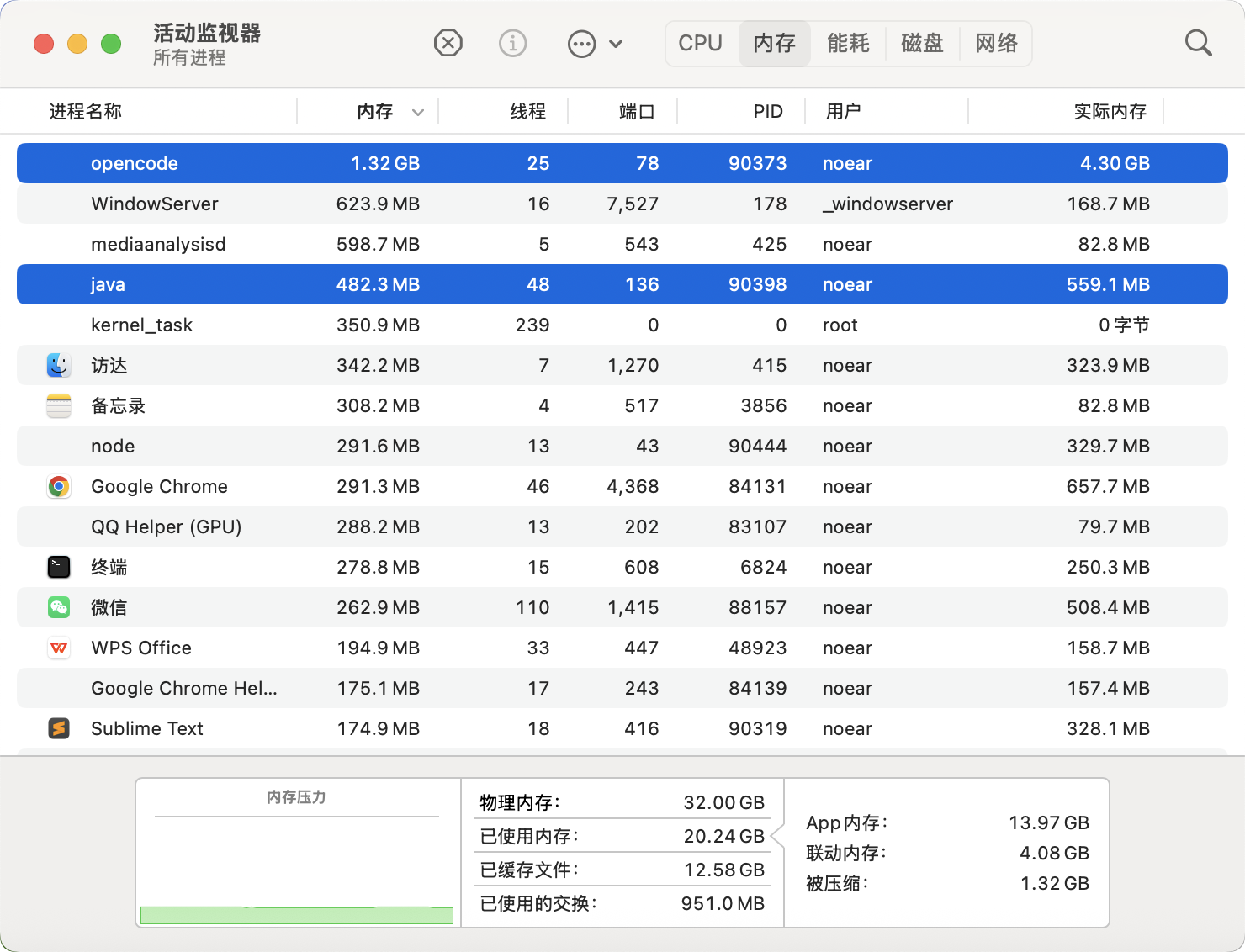
Task: Toggle sort order on 内存 column chevron
Action: 418,112
